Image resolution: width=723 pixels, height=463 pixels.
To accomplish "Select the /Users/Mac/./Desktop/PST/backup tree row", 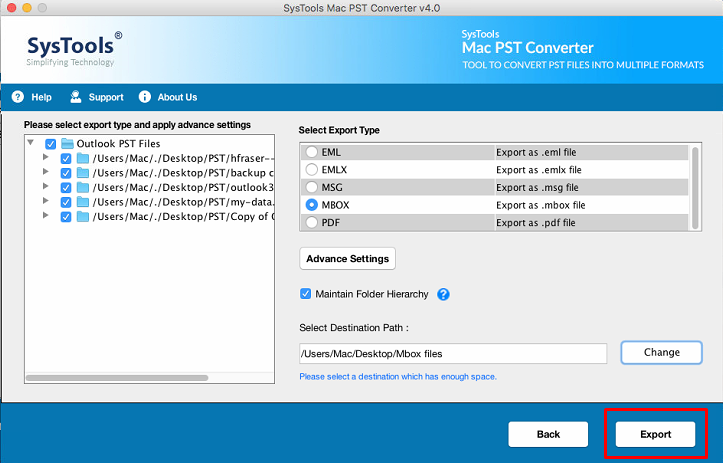I will [183, 173].
